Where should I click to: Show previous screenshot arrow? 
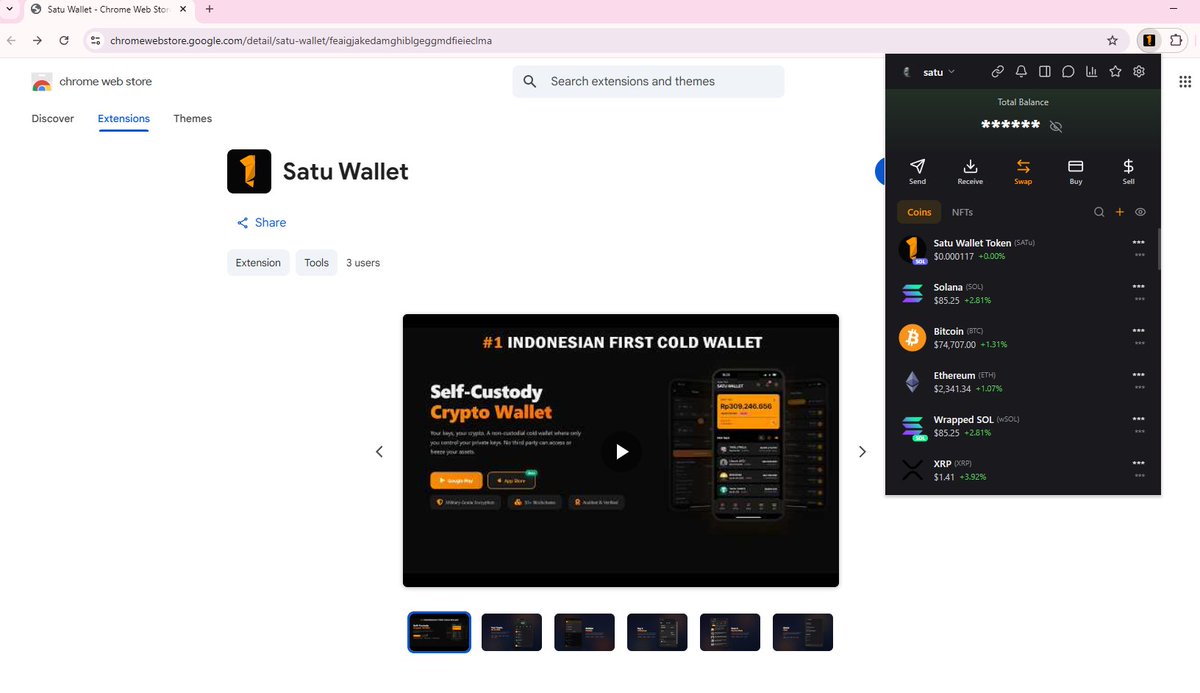[x=379, y=452]
